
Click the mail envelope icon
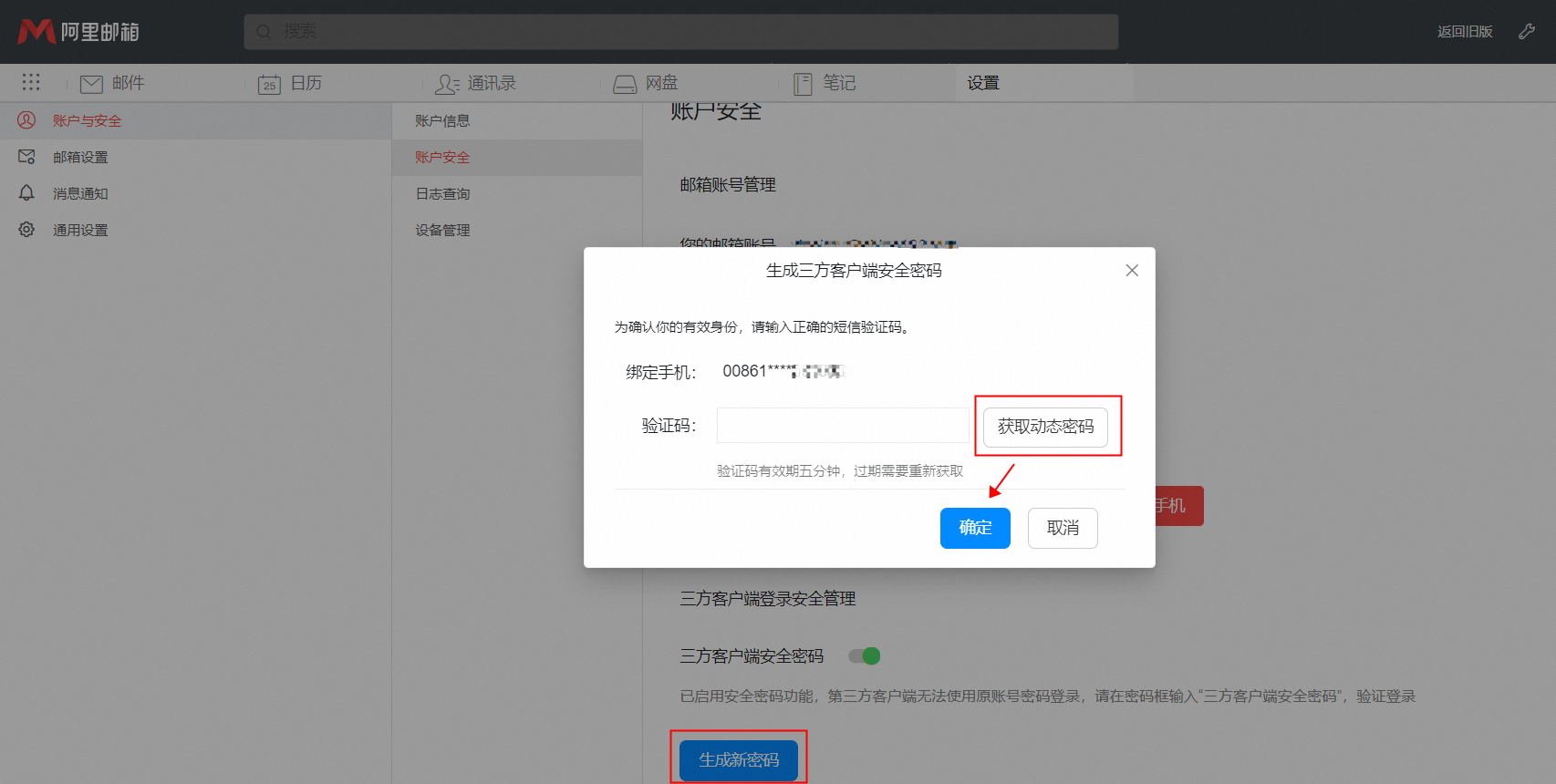(91, 84)
